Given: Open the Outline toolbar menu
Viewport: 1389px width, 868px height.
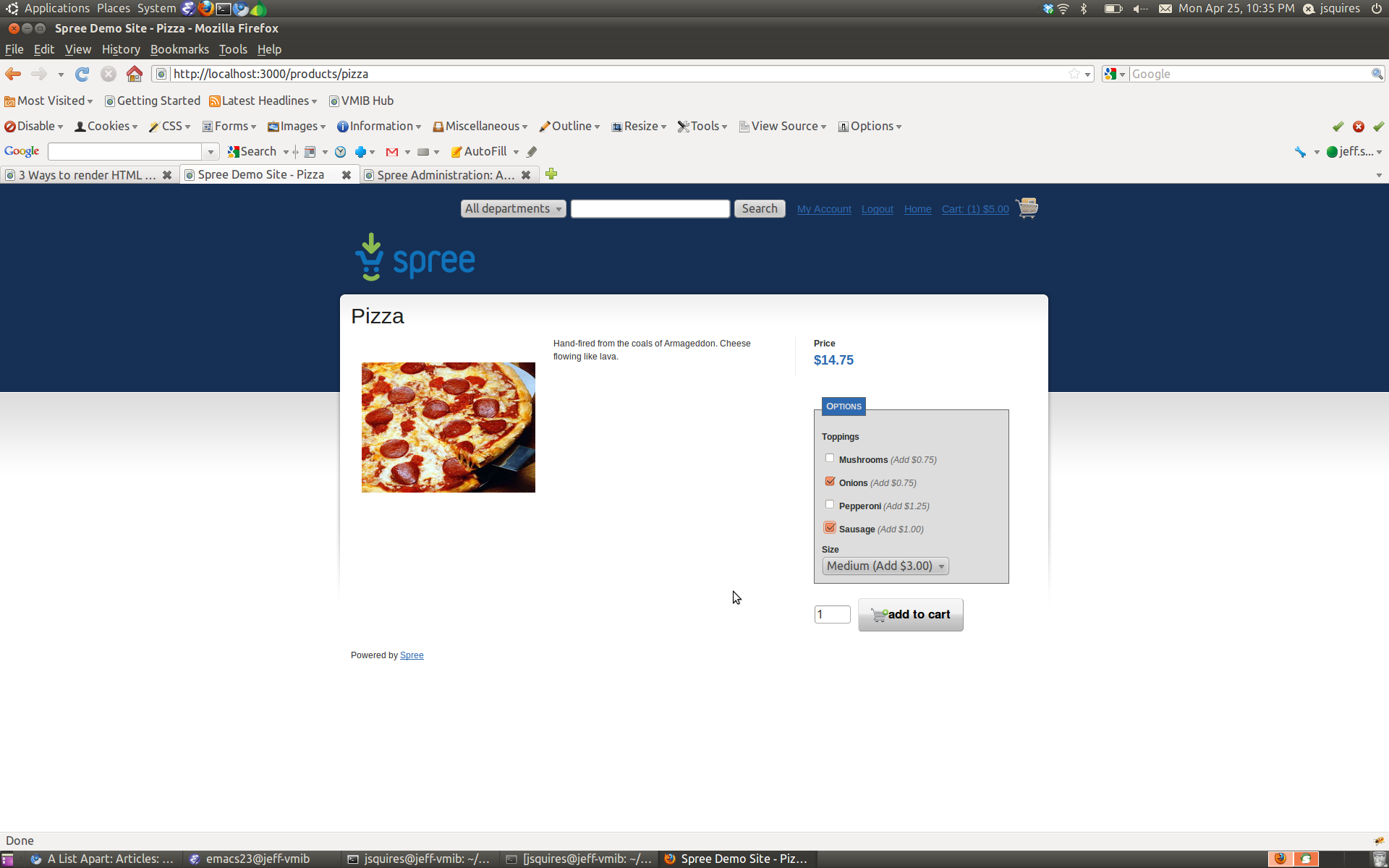Looking at the screenshot, I should [x=574, y=126].
